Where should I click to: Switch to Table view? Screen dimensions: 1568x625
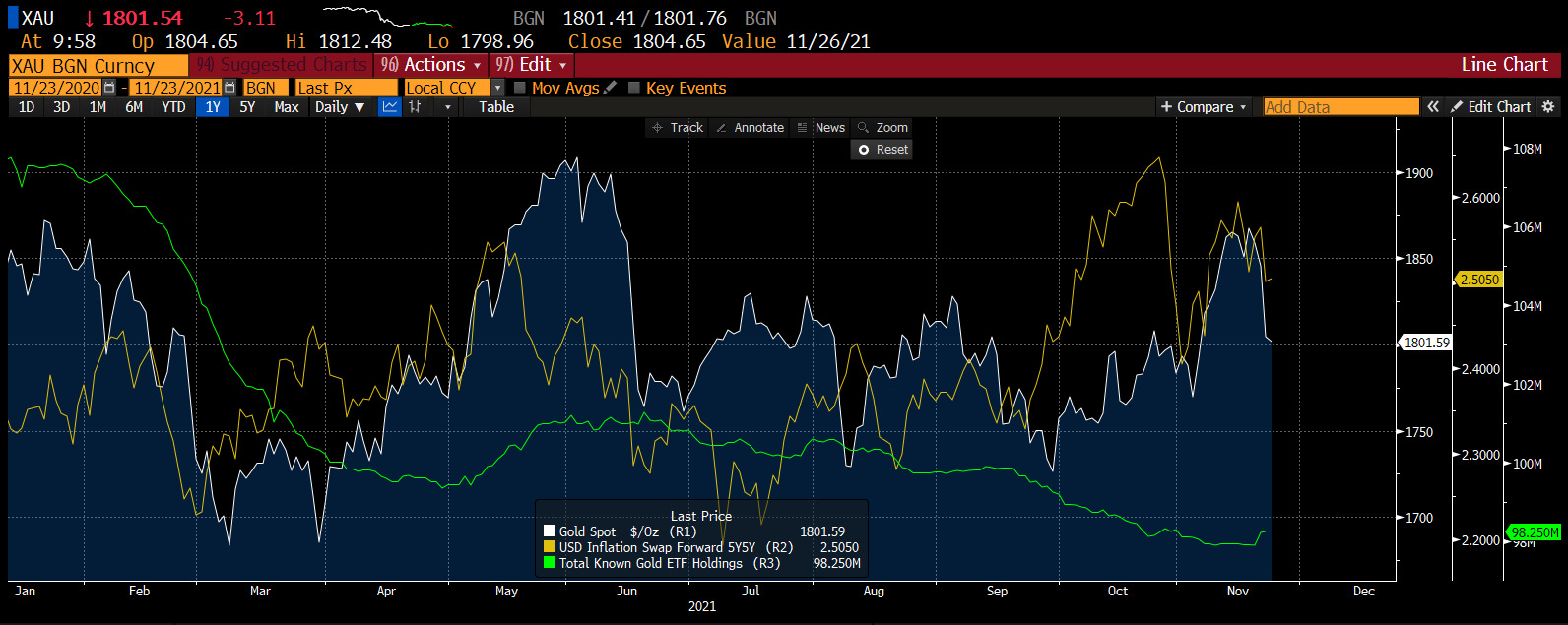click(496, 107)
